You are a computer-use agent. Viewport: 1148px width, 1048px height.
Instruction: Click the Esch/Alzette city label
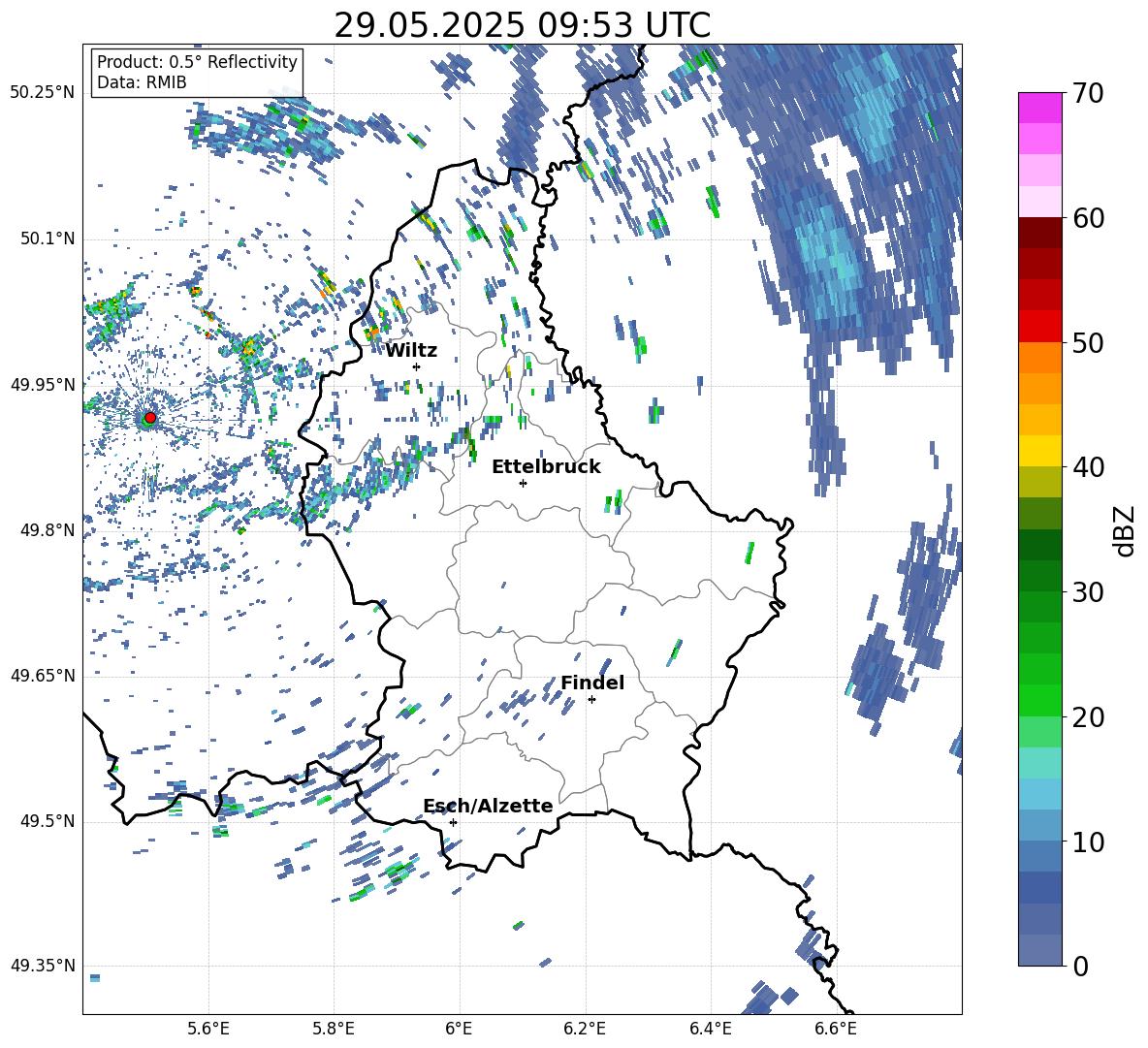tap(489, 807)
